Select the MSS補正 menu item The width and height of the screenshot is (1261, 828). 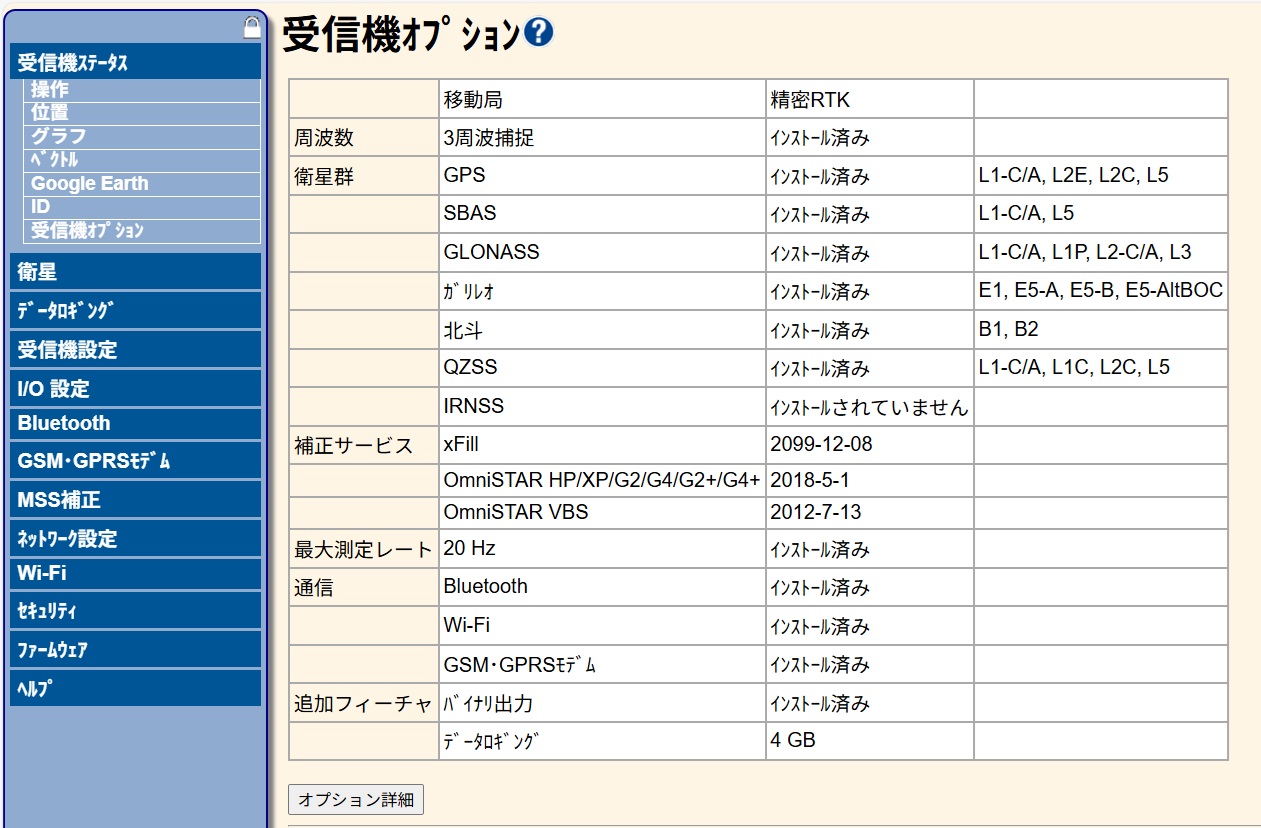(59, 500)
